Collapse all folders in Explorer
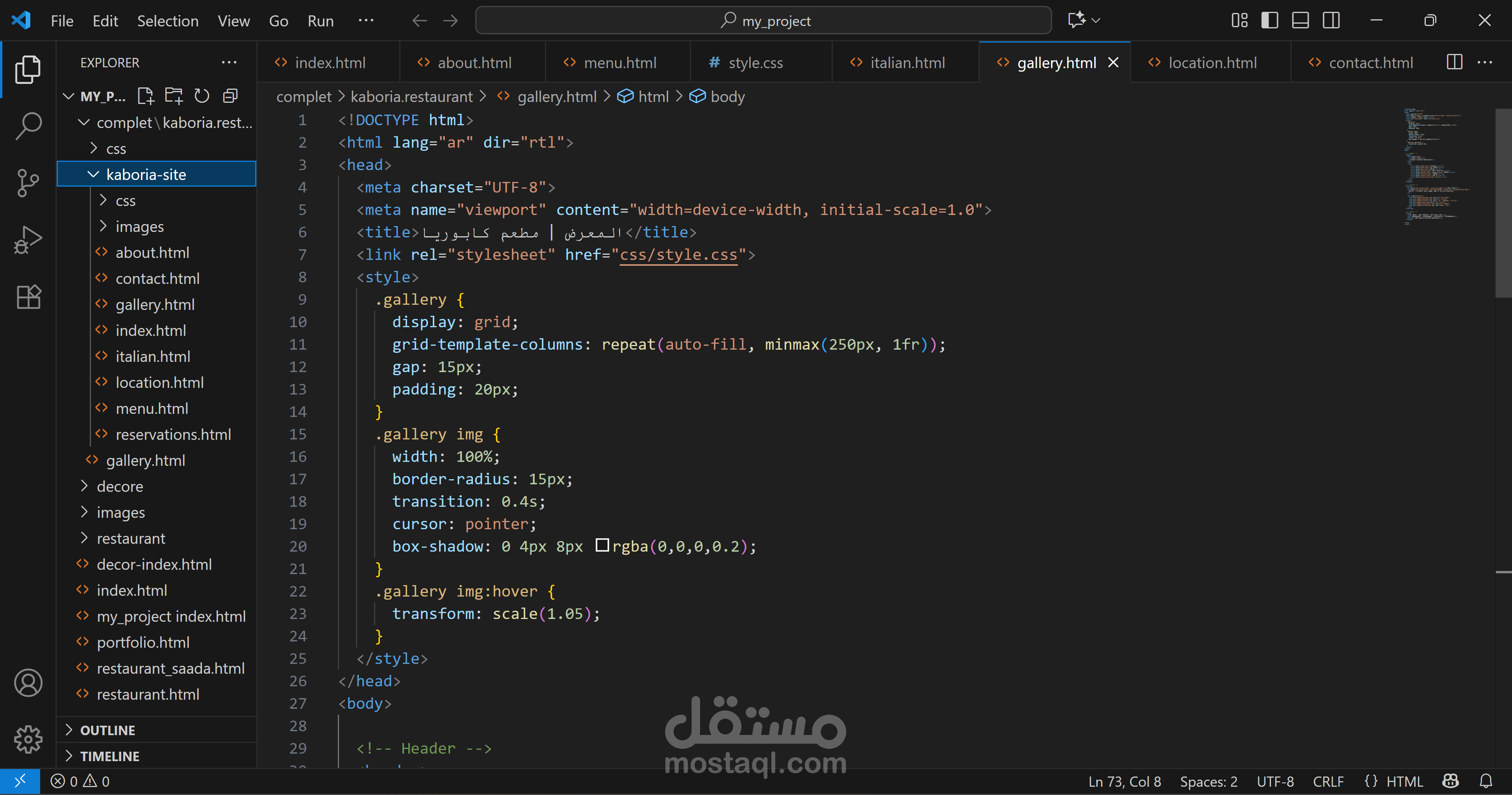The height and width of the screenshot is (795, 1512). click(x=230, y=96)
